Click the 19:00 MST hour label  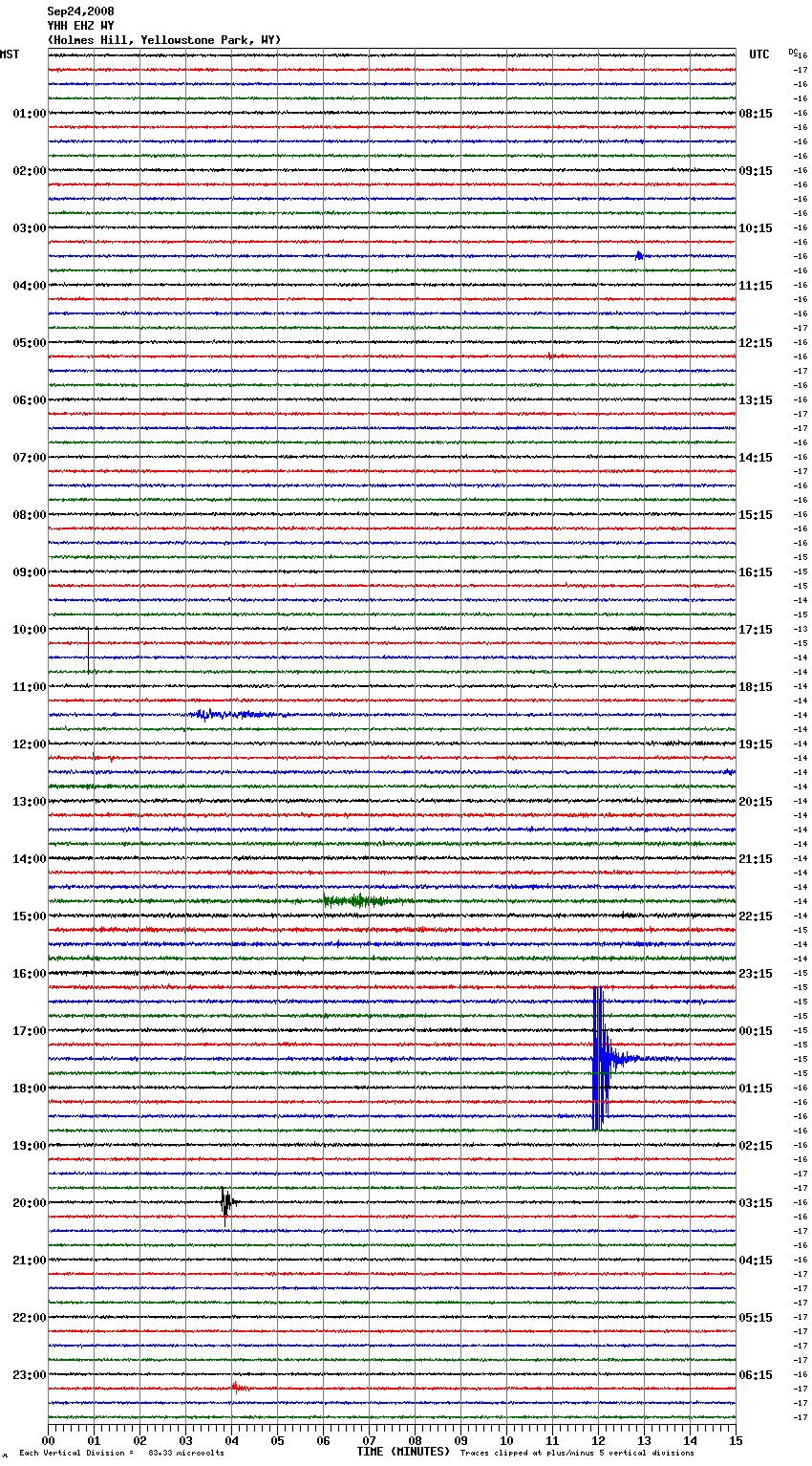[x=30, y=1146]
